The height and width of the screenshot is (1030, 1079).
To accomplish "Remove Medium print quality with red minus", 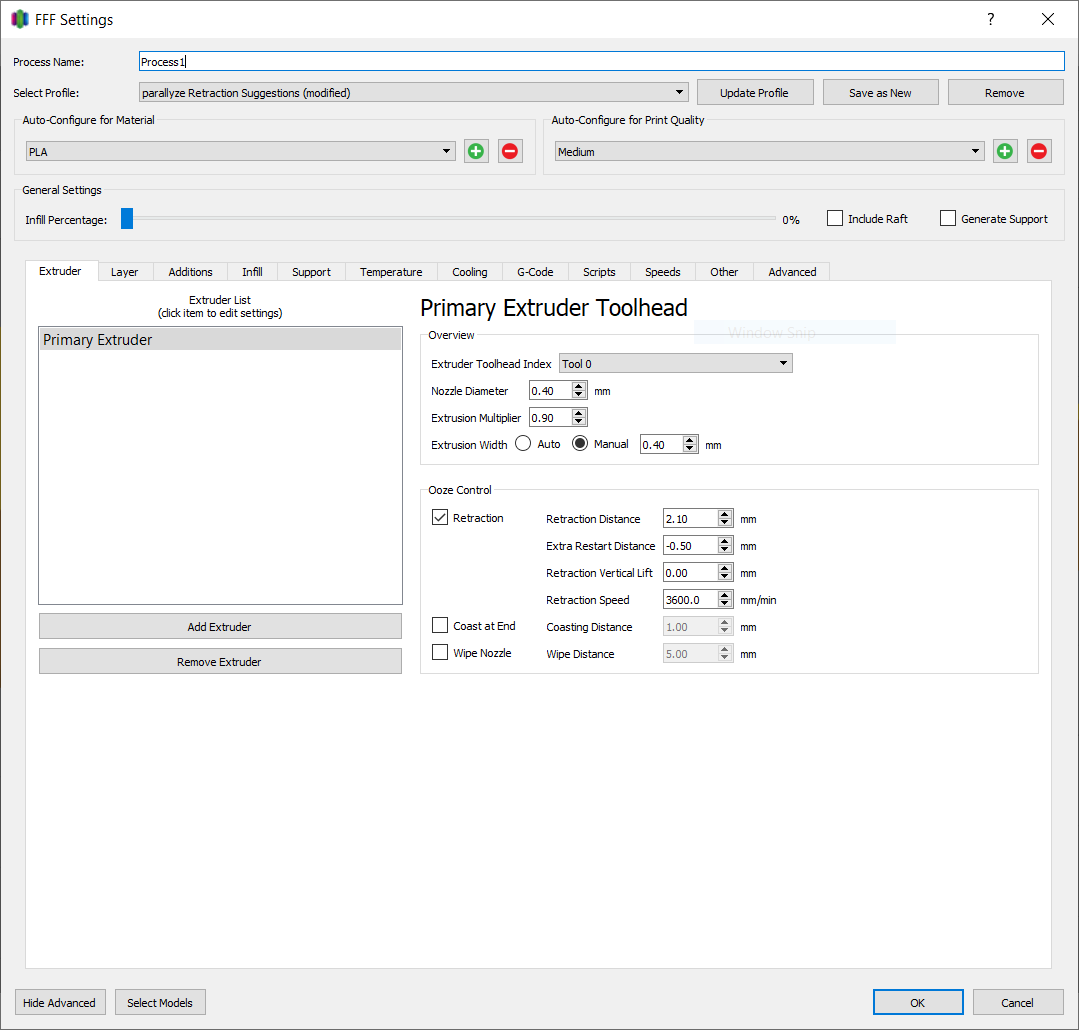I will [1039, 151].
